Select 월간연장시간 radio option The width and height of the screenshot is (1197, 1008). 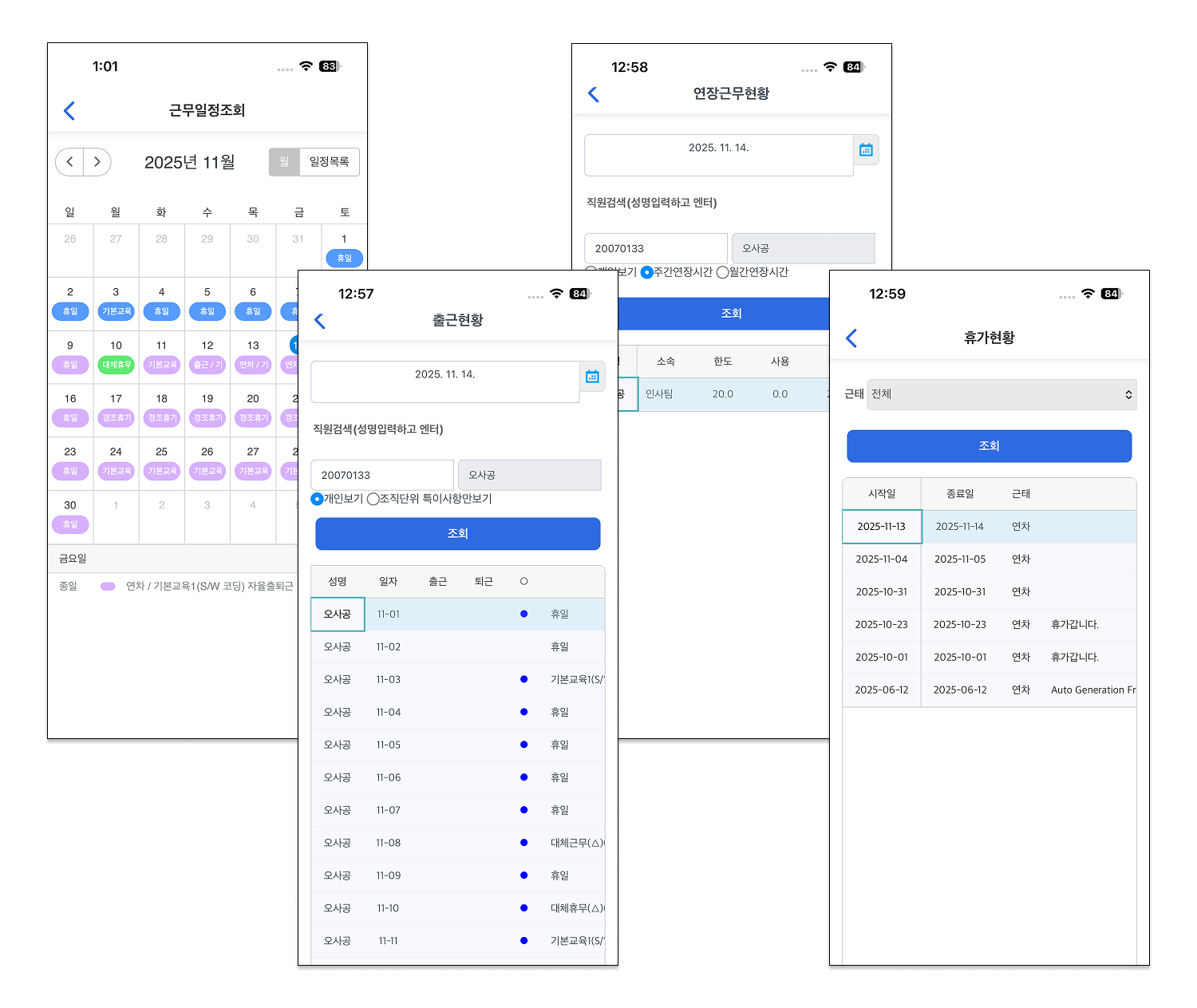click(722, 273)
